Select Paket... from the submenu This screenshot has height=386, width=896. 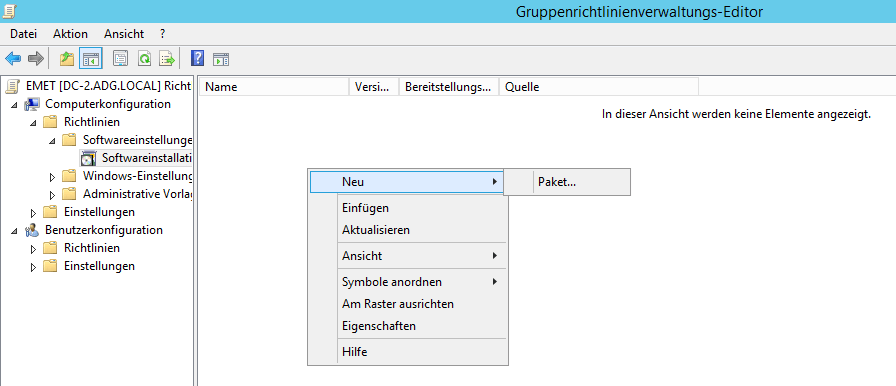tap(567, 182)
